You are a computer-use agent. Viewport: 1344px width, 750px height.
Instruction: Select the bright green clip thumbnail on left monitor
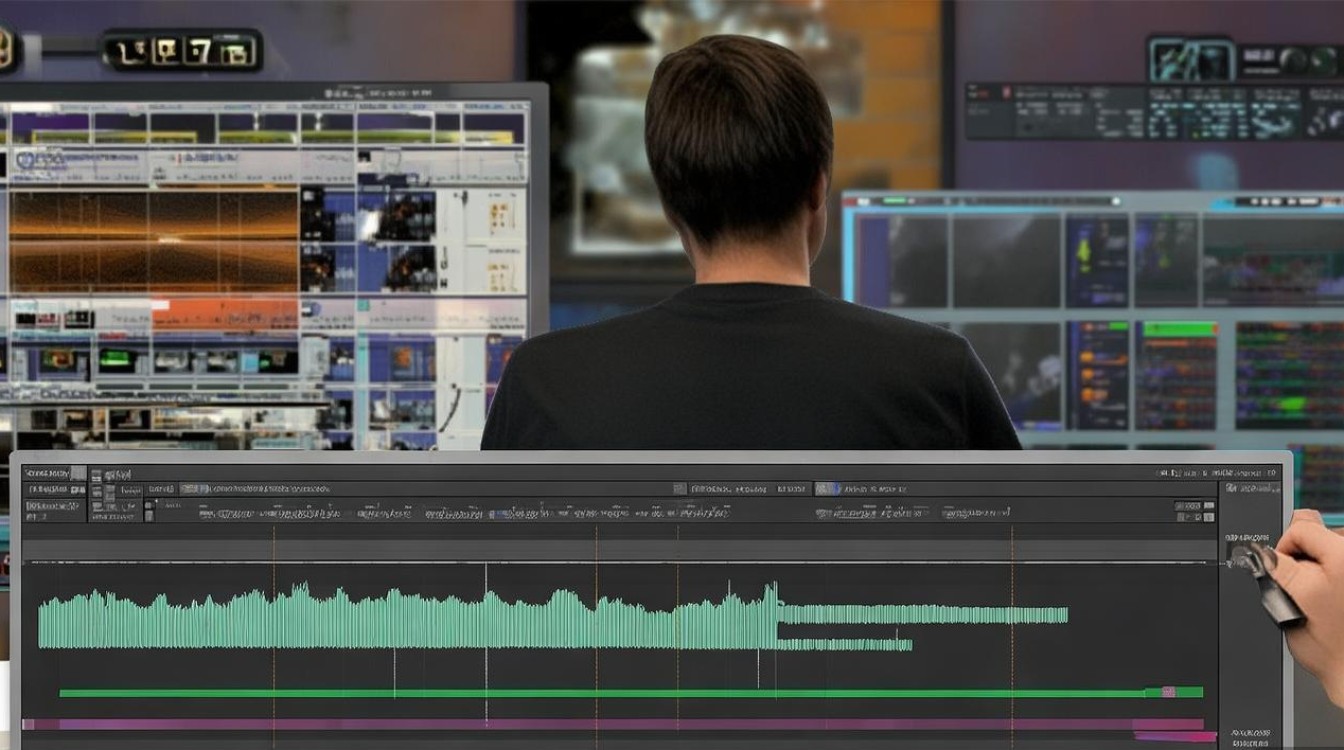[x=116, y=359]
